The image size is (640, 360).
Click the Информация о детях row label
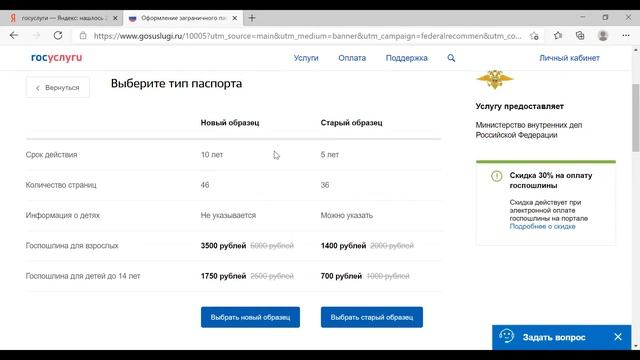(x=62, y=215)
